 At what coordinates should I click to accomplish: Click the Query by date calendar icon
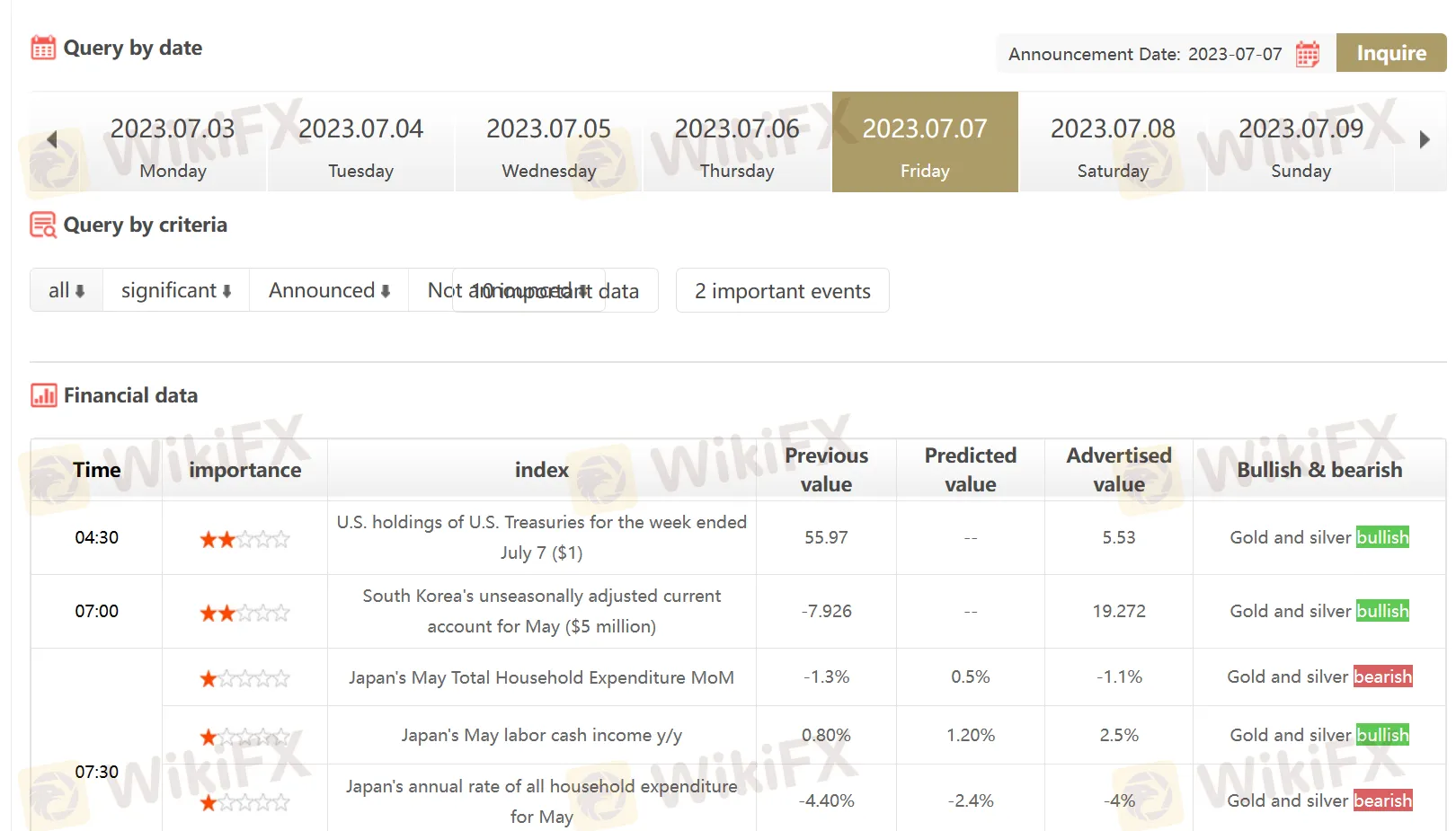click(43, 48)
